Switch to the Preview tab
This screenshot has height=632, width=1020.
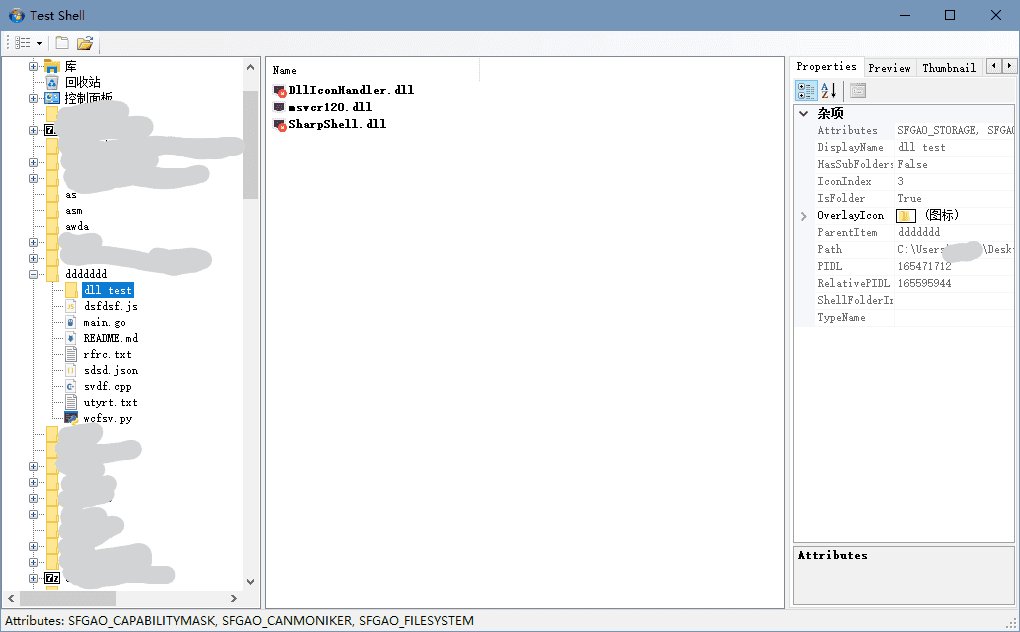click(x=889, y=68)
